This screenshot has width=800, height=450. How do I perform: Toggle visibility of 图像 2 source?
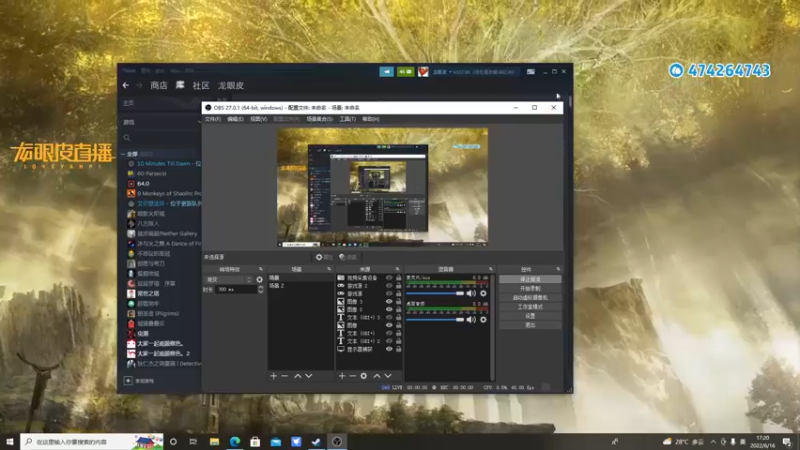pos(389,309)
